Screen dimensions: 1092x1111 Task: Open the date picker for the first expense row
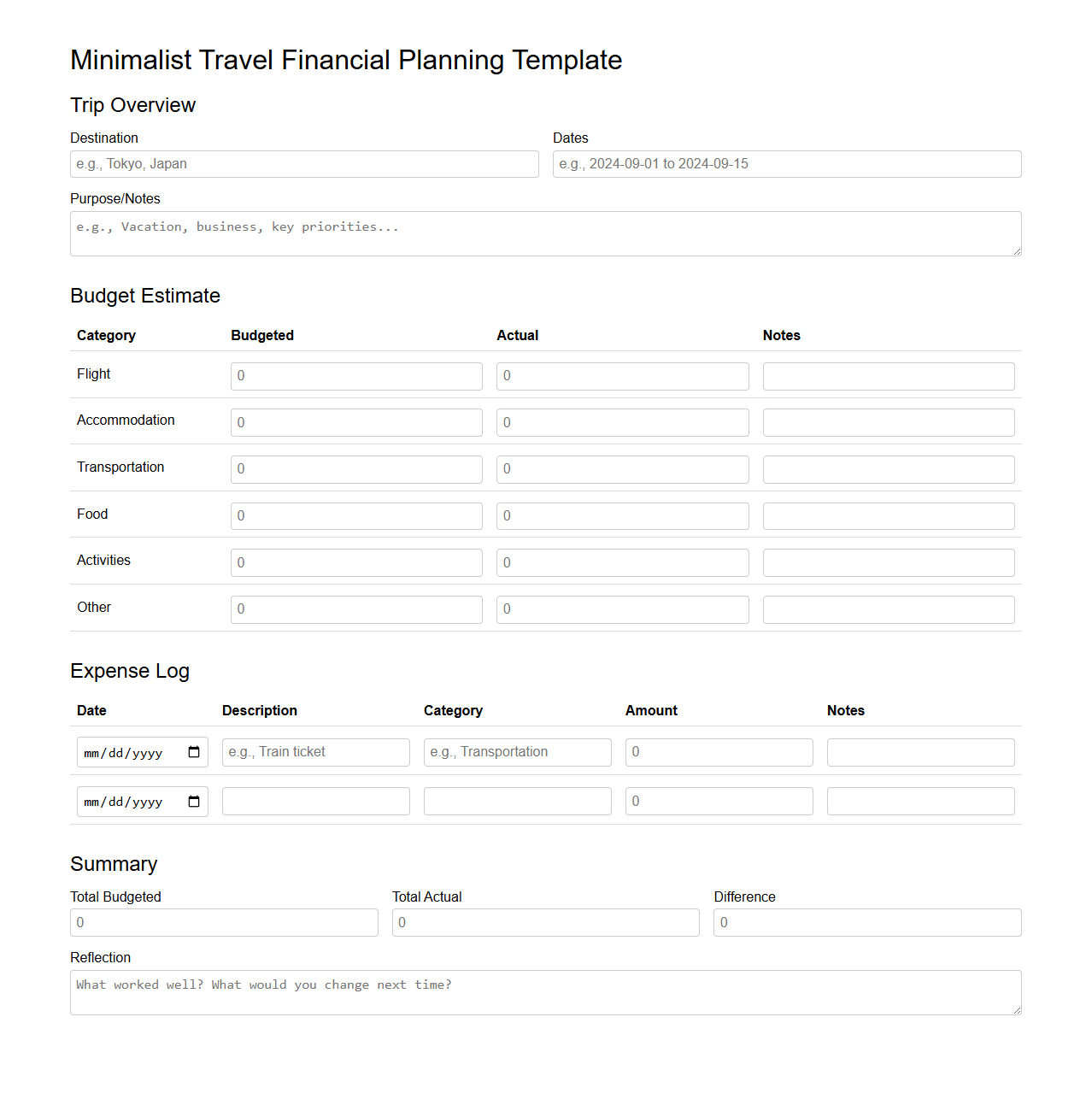point(195,752)
